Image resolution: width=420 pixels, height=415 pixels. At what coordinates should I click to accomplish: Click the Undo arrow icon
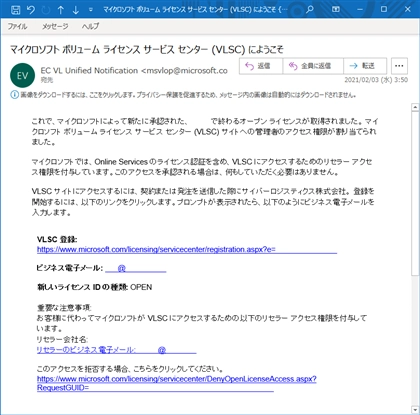(31, 10)
